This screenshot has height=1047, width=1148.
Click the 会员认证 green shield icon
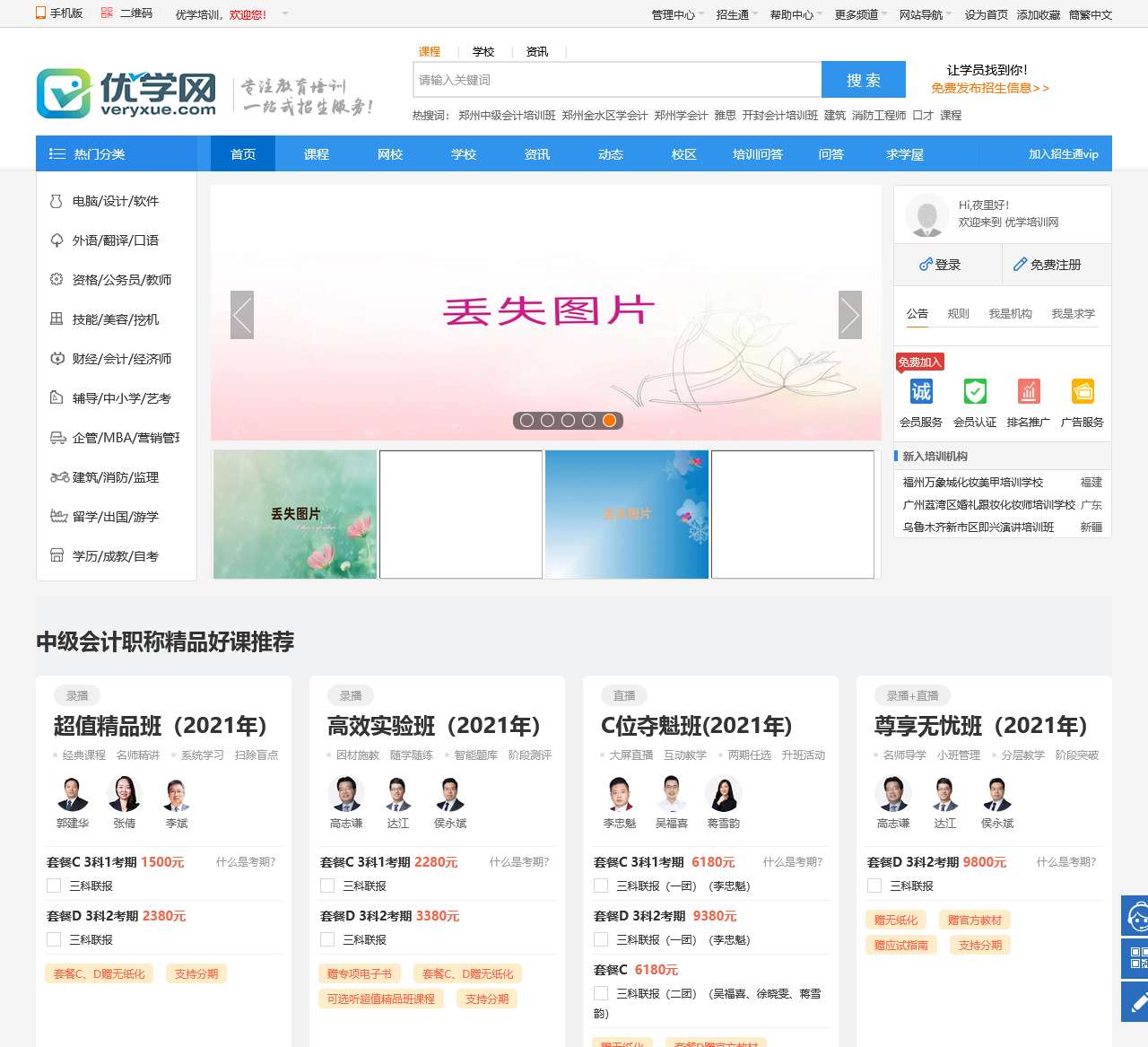974,391
